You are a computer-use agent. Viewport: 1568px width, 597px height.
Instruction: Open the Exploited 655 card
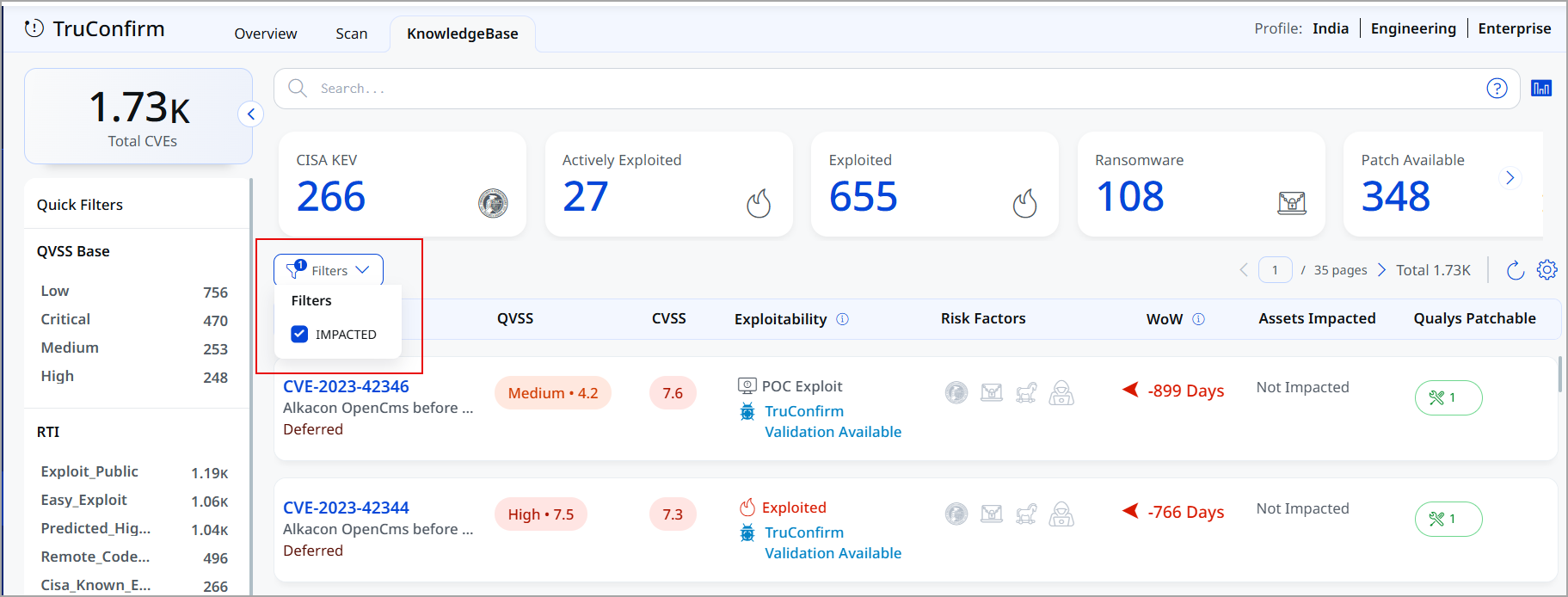(935, 184)
